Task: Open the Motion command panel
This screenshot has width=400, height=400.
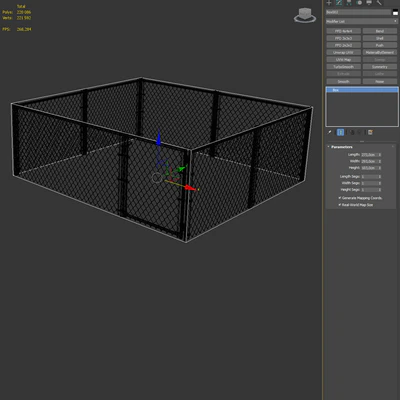Action: [x=359, y=3]
